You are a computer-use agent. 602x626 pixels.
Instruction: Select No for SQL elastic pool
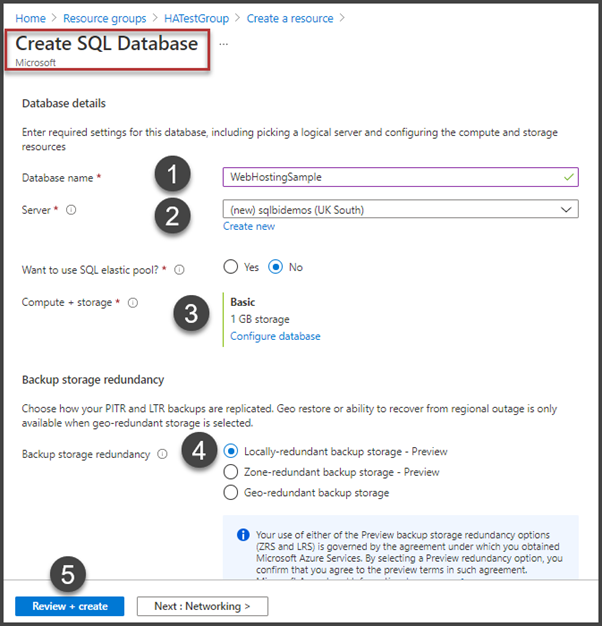[x=275, y=267]
